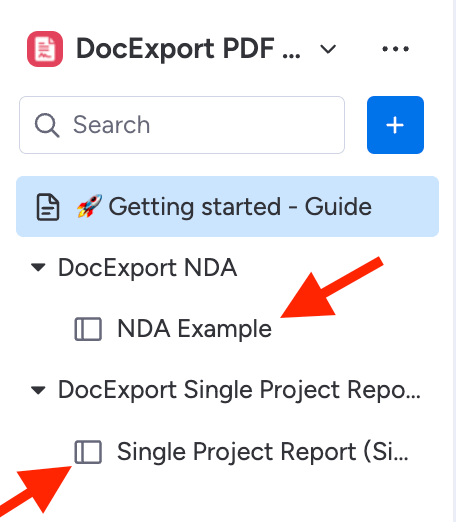This screenshot has width=456, height=522.
Task: Focus the Search input field
Action: pyautogui.click(x=182, y=125)
